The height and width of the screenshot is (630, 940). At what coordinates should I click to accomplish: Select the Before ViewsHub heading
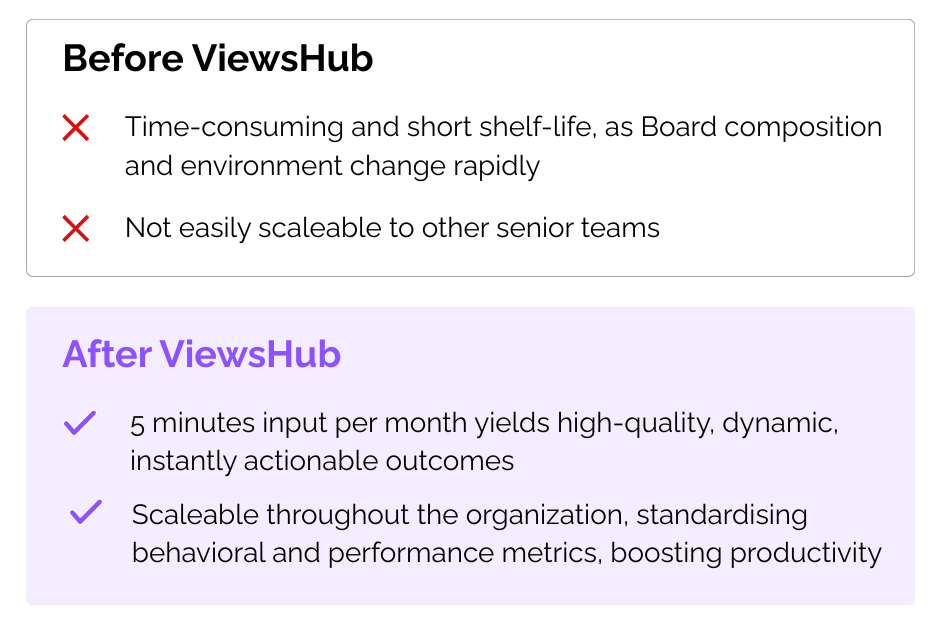pos(218,58)
